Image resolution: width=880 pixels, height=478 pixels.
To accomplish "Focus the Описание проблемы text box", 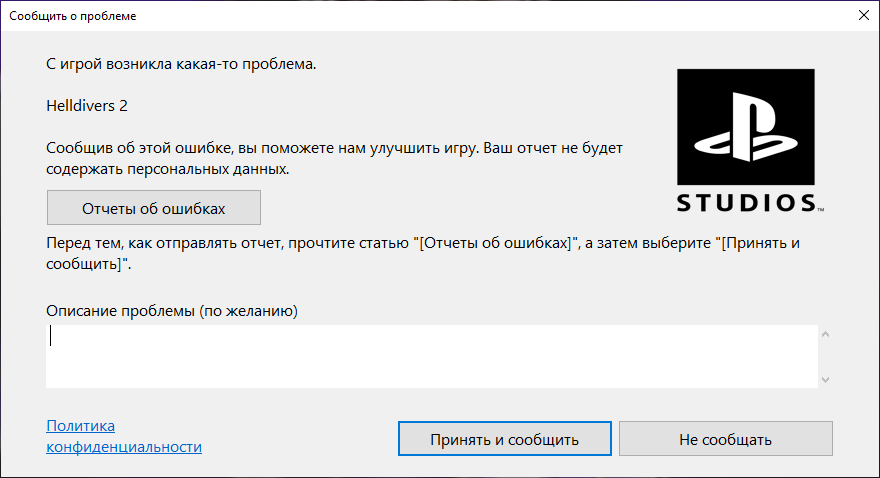I will [432, 356].
